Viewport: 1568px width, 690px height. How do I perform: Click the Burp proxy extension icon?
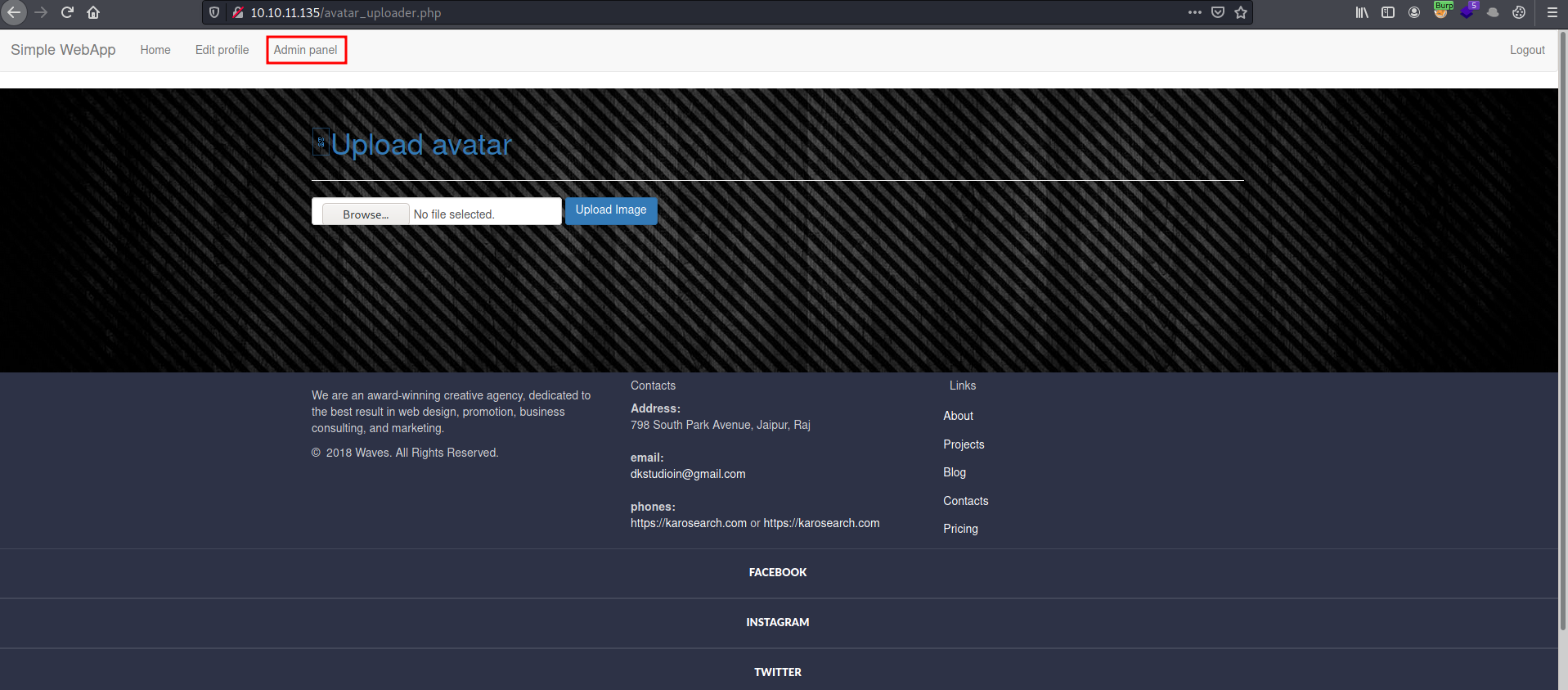click(1441, 11)
